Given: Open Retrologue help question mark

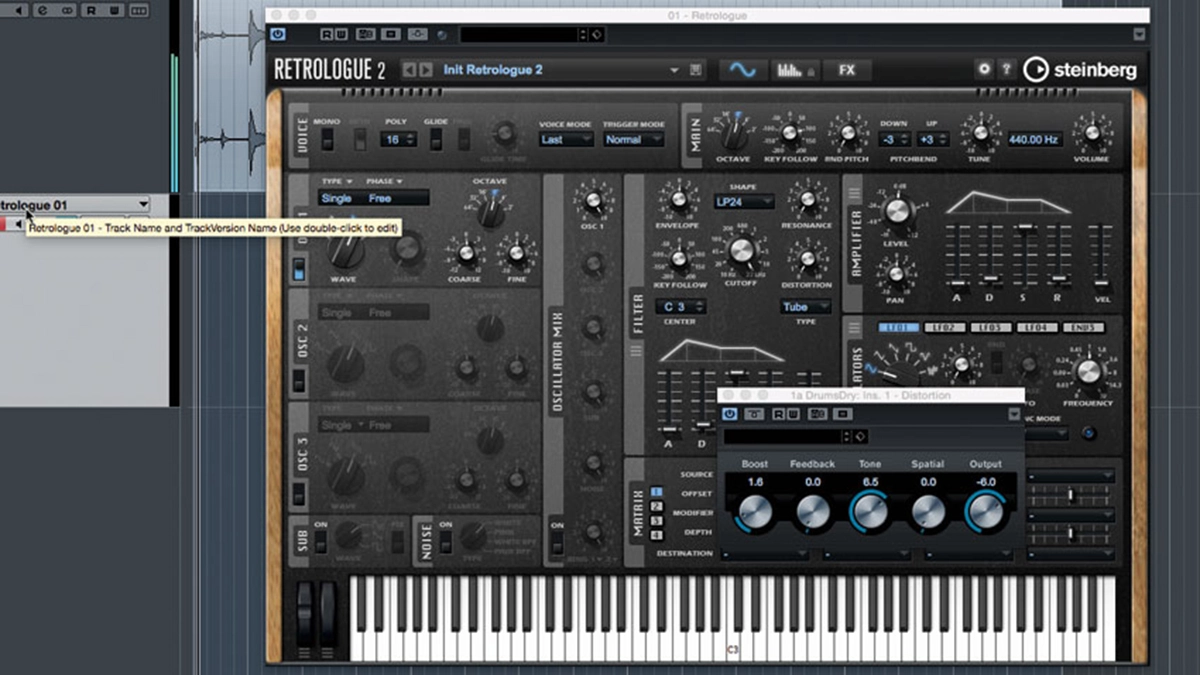Looking at the screenshot, I should [1006, 69].
